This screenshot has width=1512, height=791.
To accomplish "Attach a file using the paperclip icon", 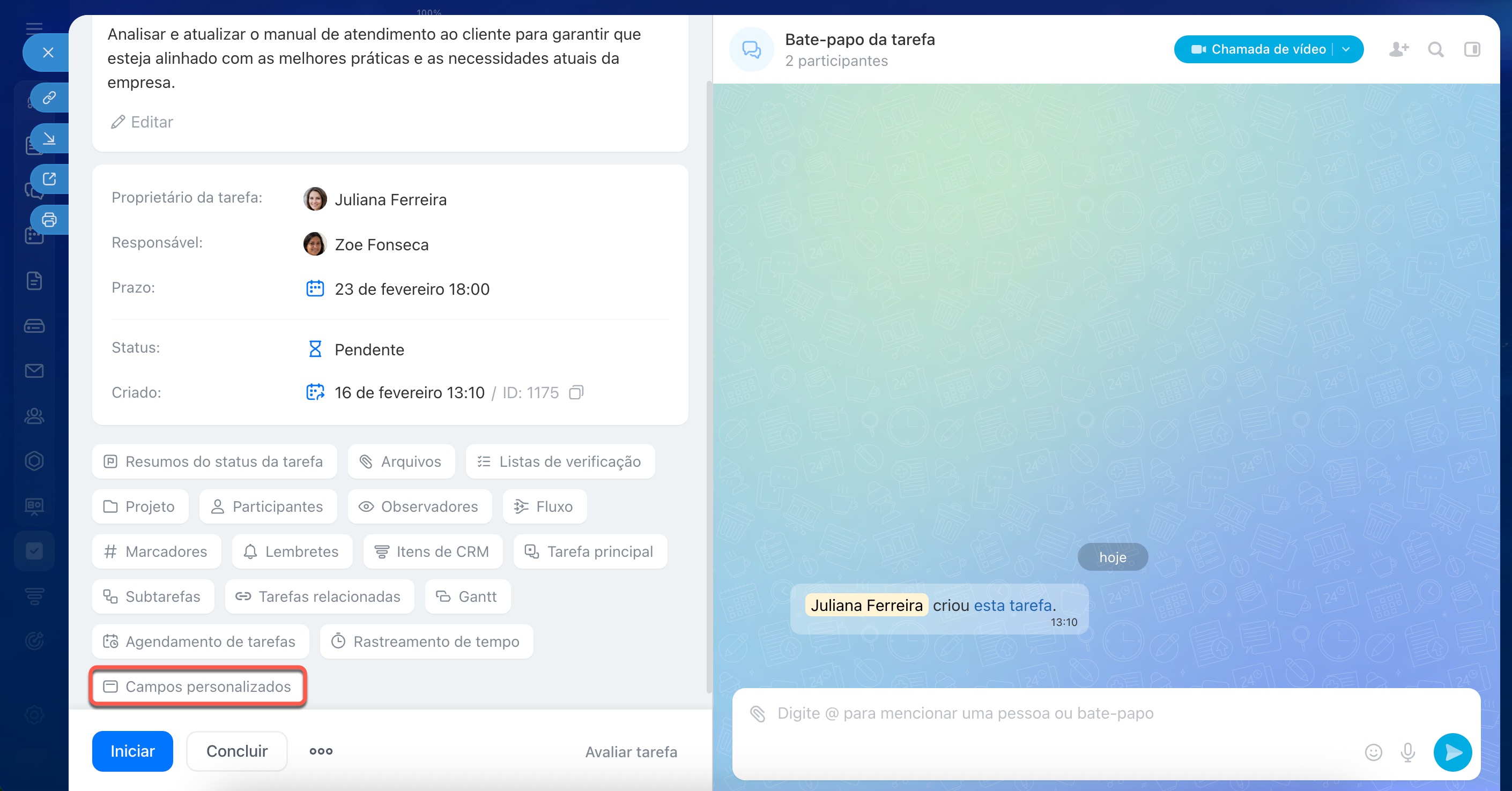I will coord(757,713).
